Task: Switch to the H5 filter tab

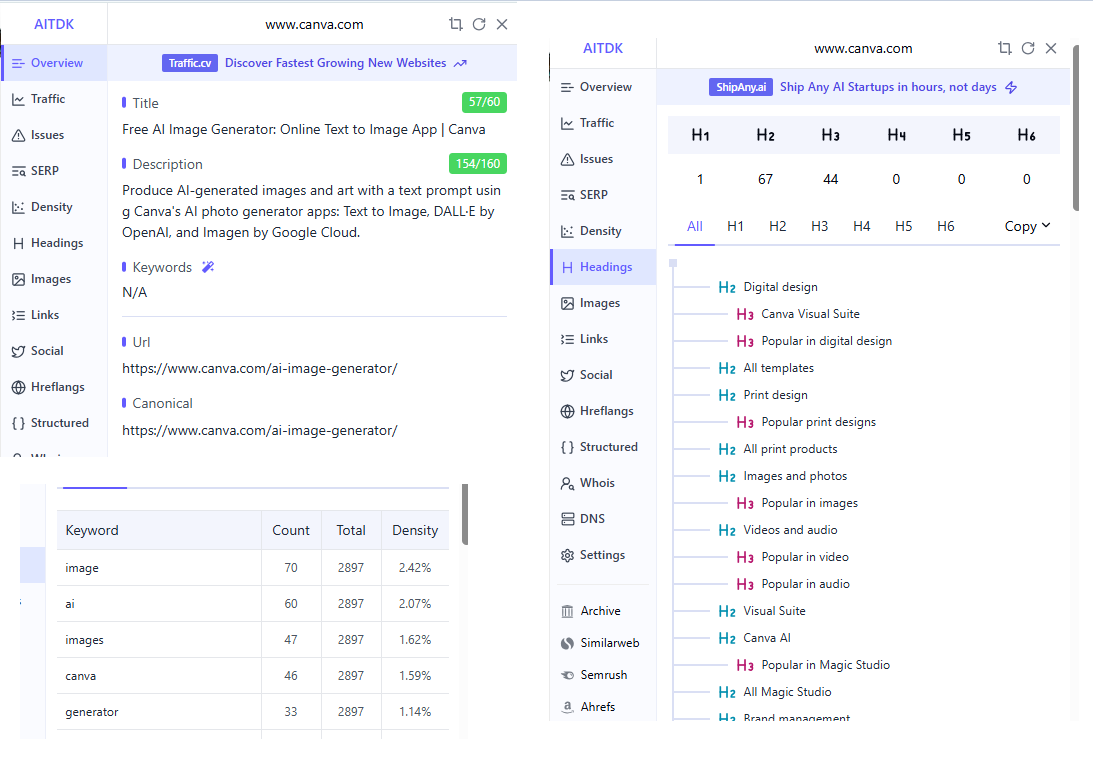Action: point(903,227)
